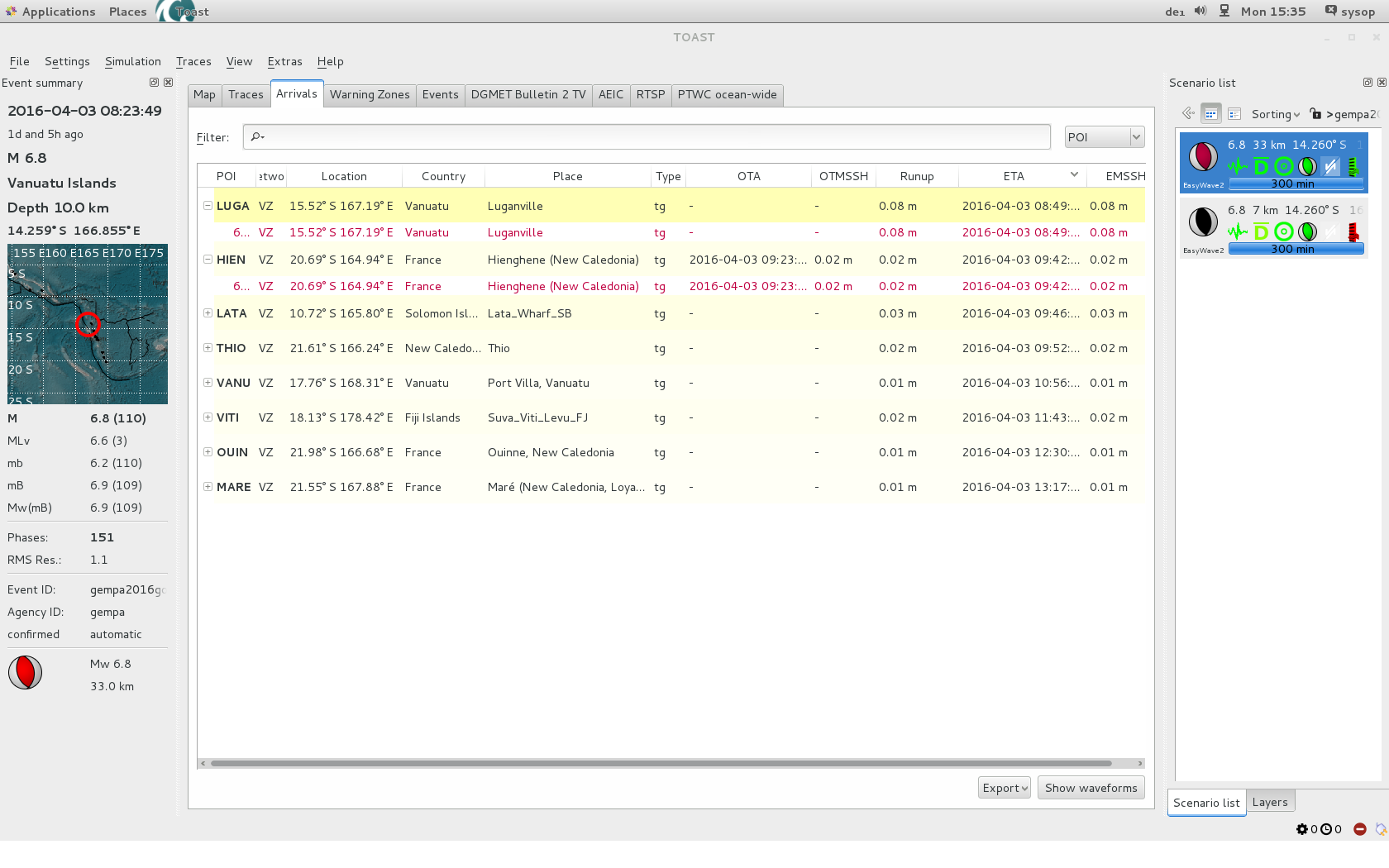Viewport: 1389px width, 868px height.
Task: Click the clock icon in the status bar
Action: [x=1326, y=829]
